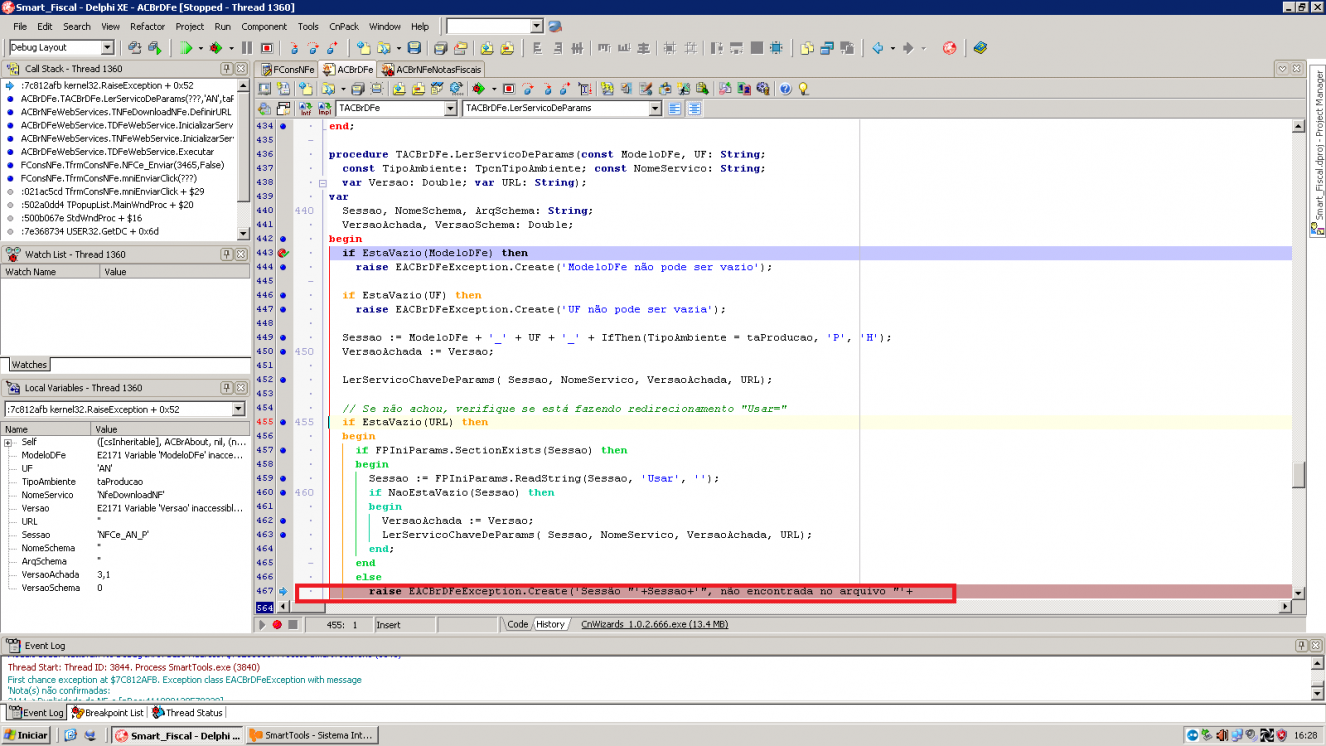Image resolution: width=1326 pixels, height=746 pixels.
Task: Jump to implementation section with Impl icon
Action: coord(325,109)
